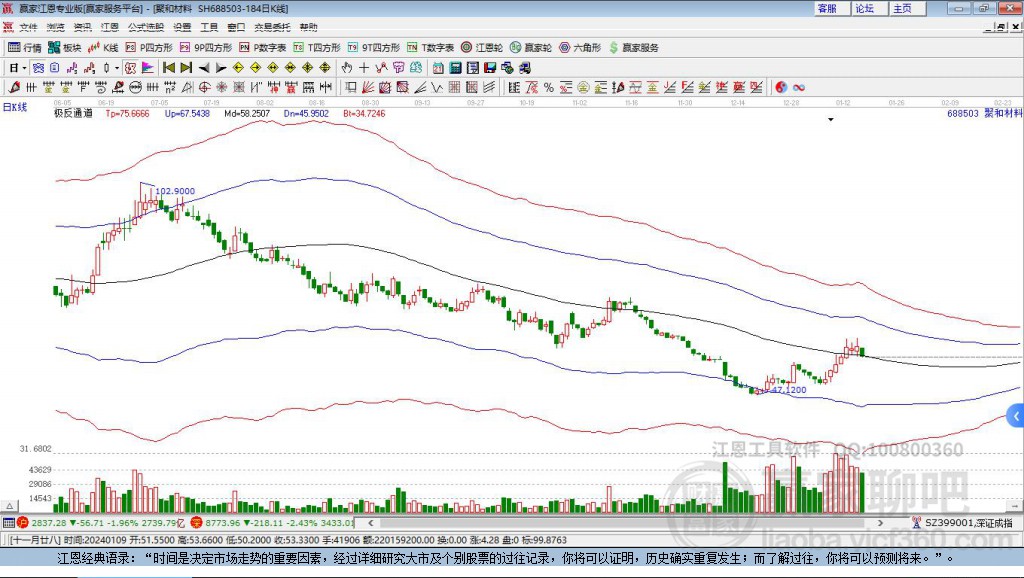Open 赢家服务 with the dollar icon

[633, 48]
